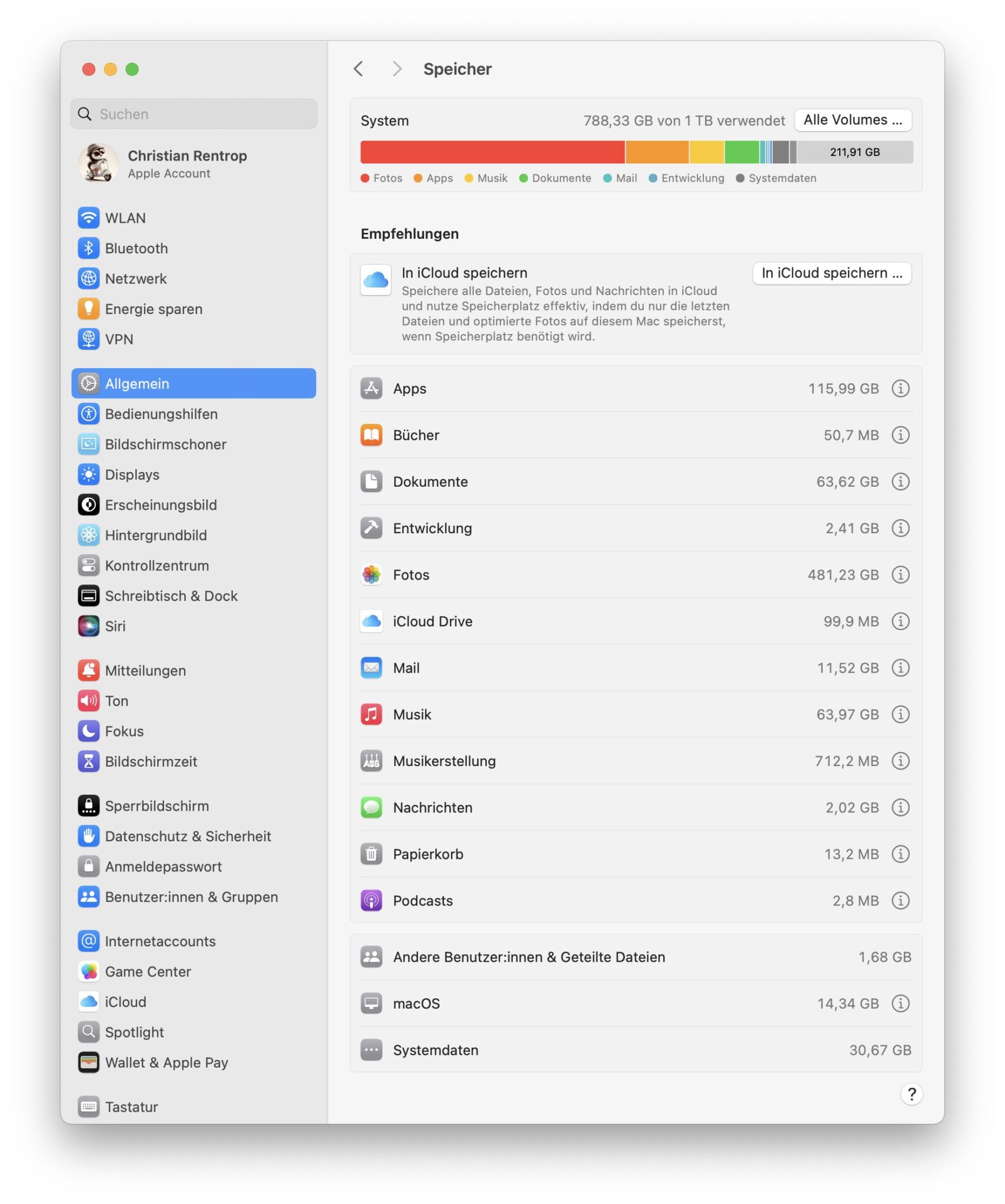Open Christian Rentrop Apple Account

[x=193, y=163]
